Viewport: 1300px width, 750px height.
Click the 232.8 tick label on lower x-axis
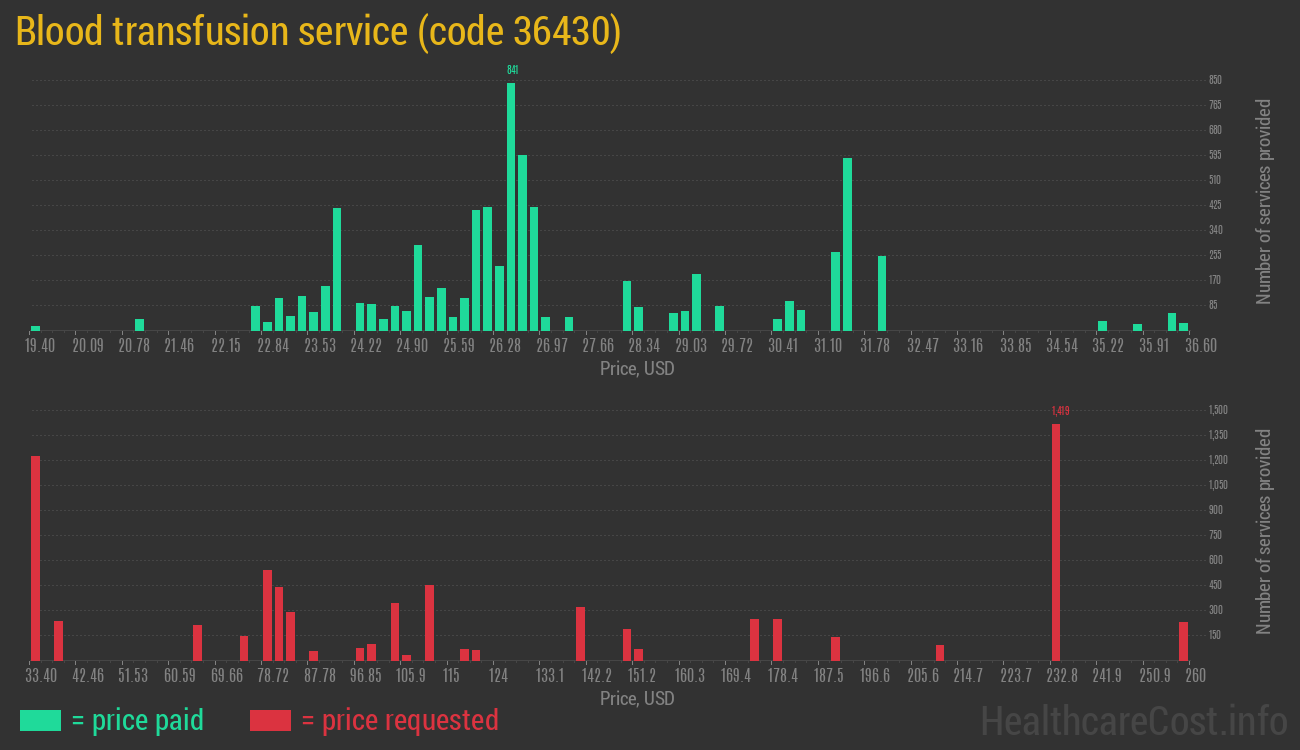[x=1061, y=676]
